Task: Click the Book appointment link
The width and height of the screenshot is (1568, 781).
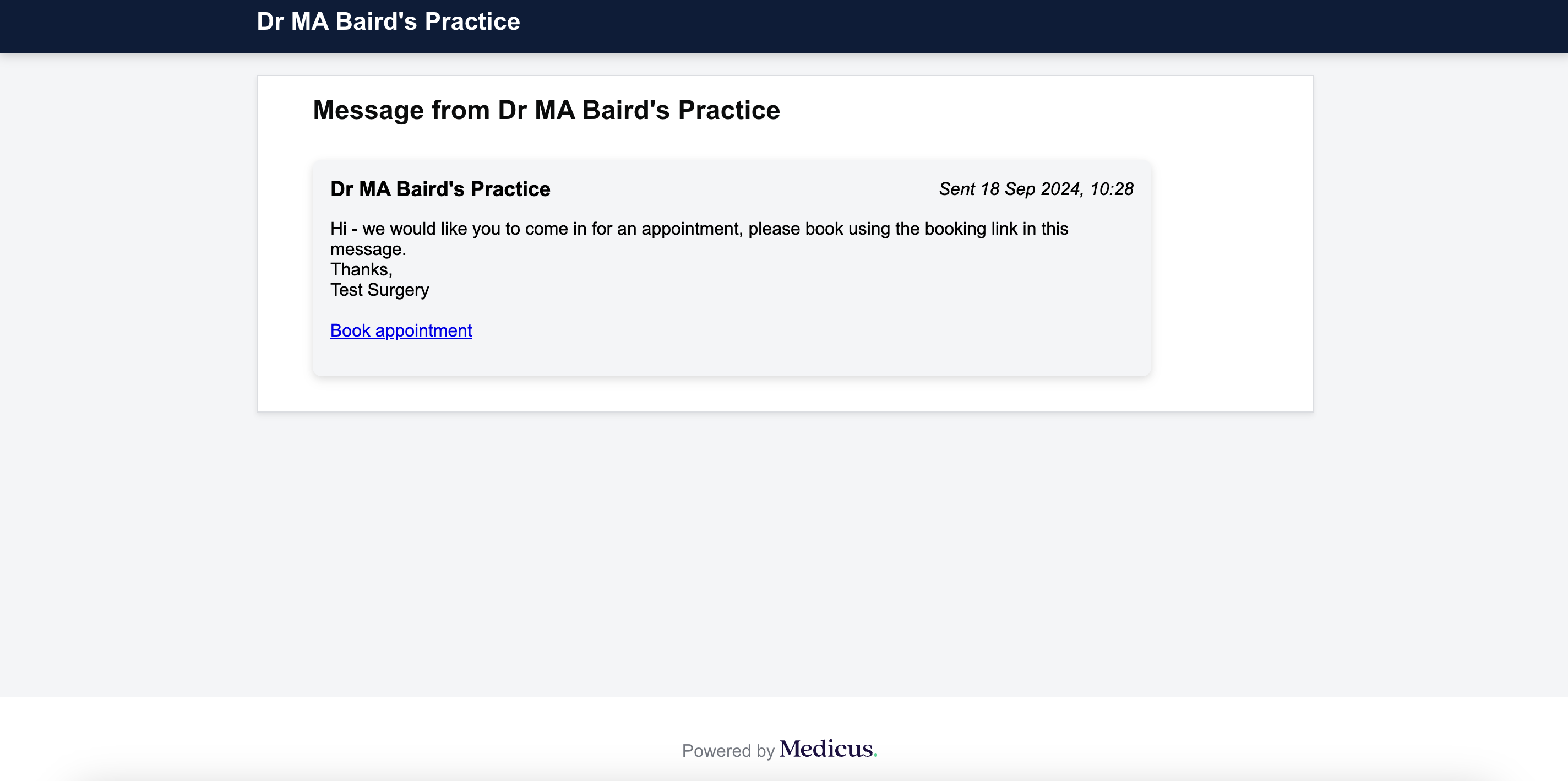Action: point(400,330)
